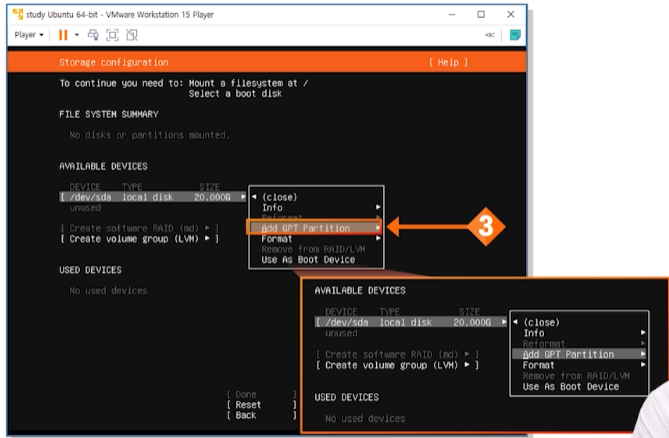
Task: Expand arrow at end of /dev/sda row
Action: coord(243,197)
